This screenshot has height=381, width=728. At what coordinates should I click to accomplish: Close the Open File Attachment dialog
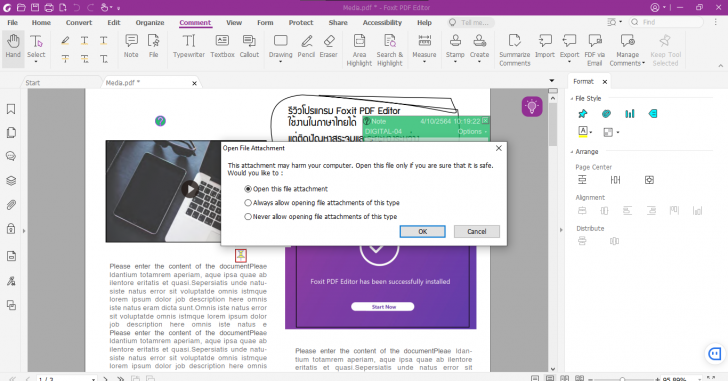tap(499, 148)
